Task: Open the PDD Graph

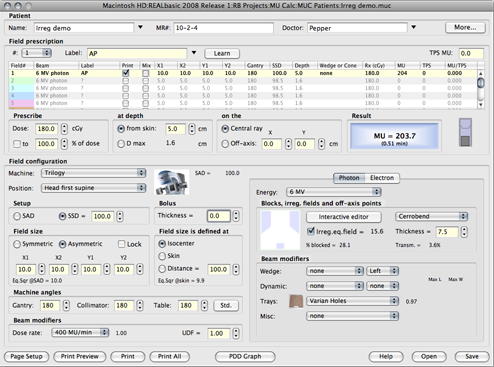Action: pos(245,357)
